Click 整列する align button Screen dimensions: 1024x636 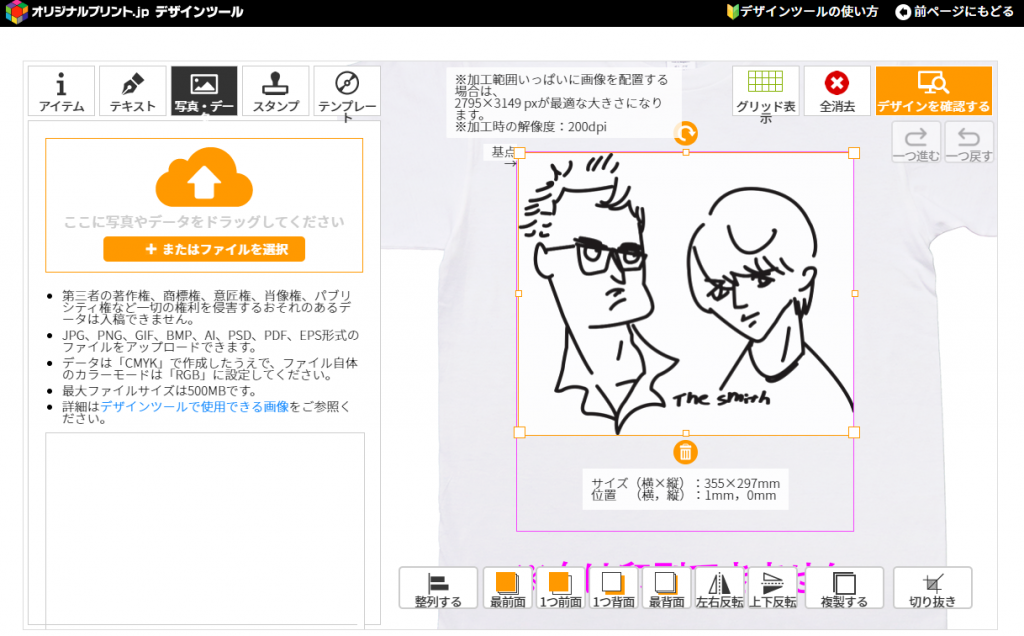438,588
